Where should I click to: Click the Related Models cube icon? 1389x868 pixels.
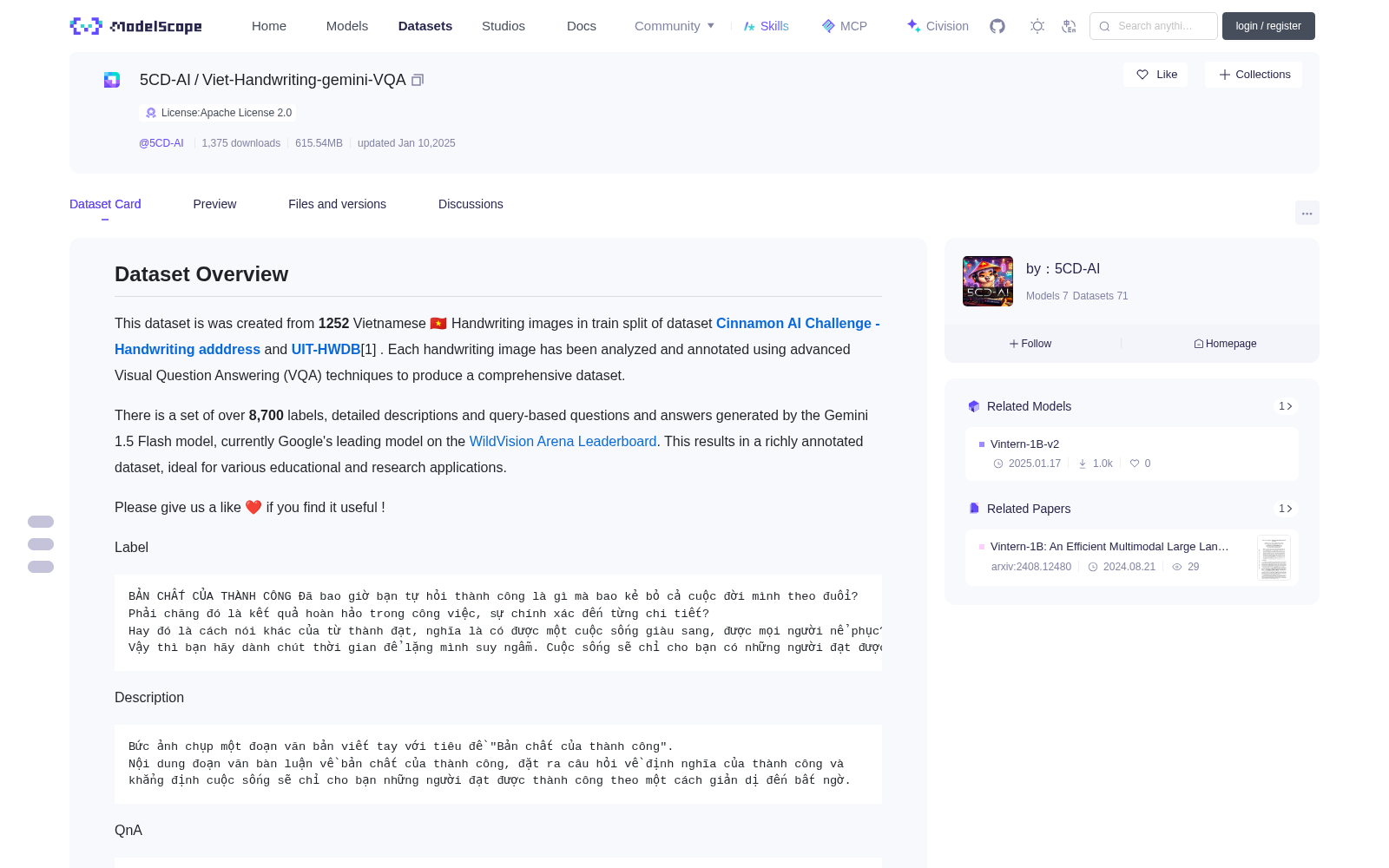pyautogui.click(x=974, y=406)
